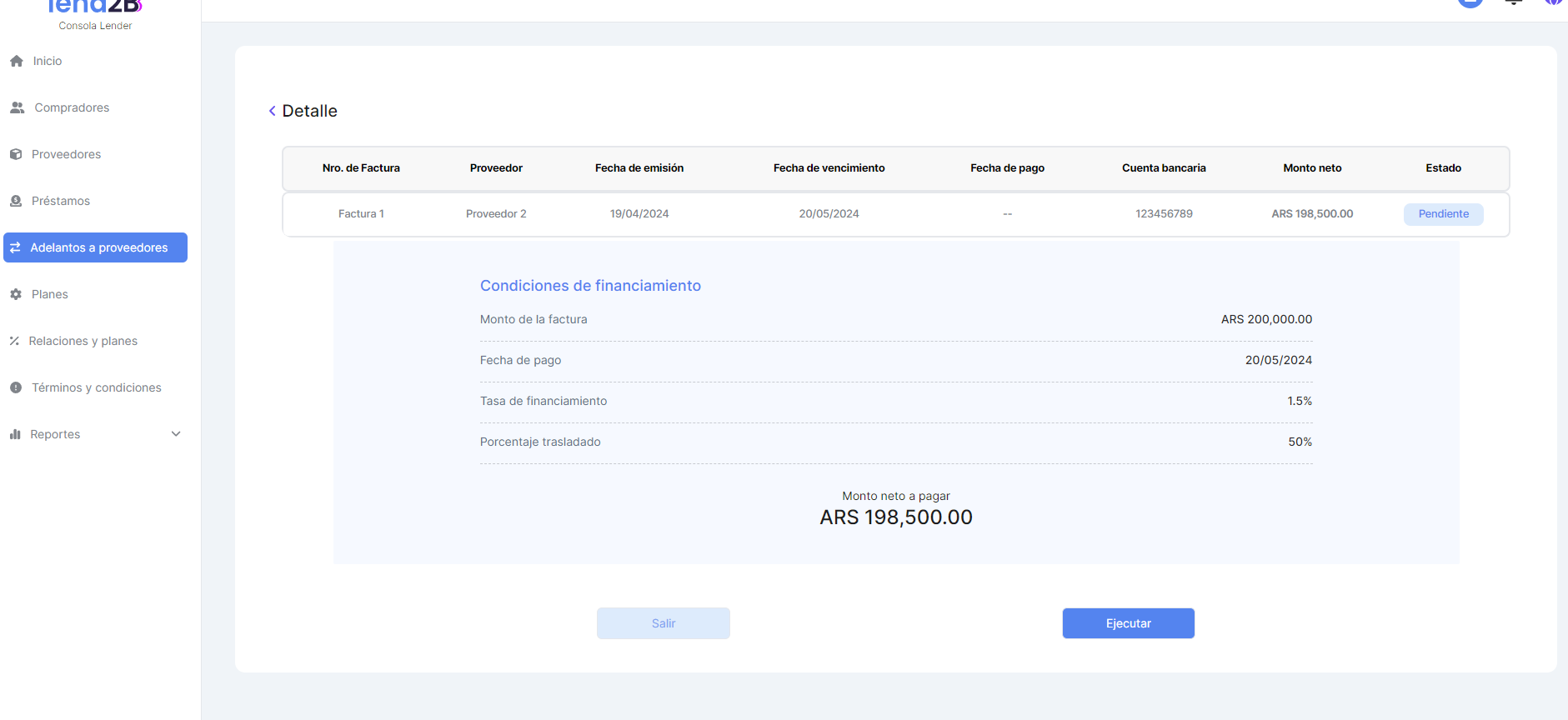The width and height of the screenshot is (1568, 720).
Task: Click the exclamation icon for Términos y condiciones
Action: click(16, 387)
